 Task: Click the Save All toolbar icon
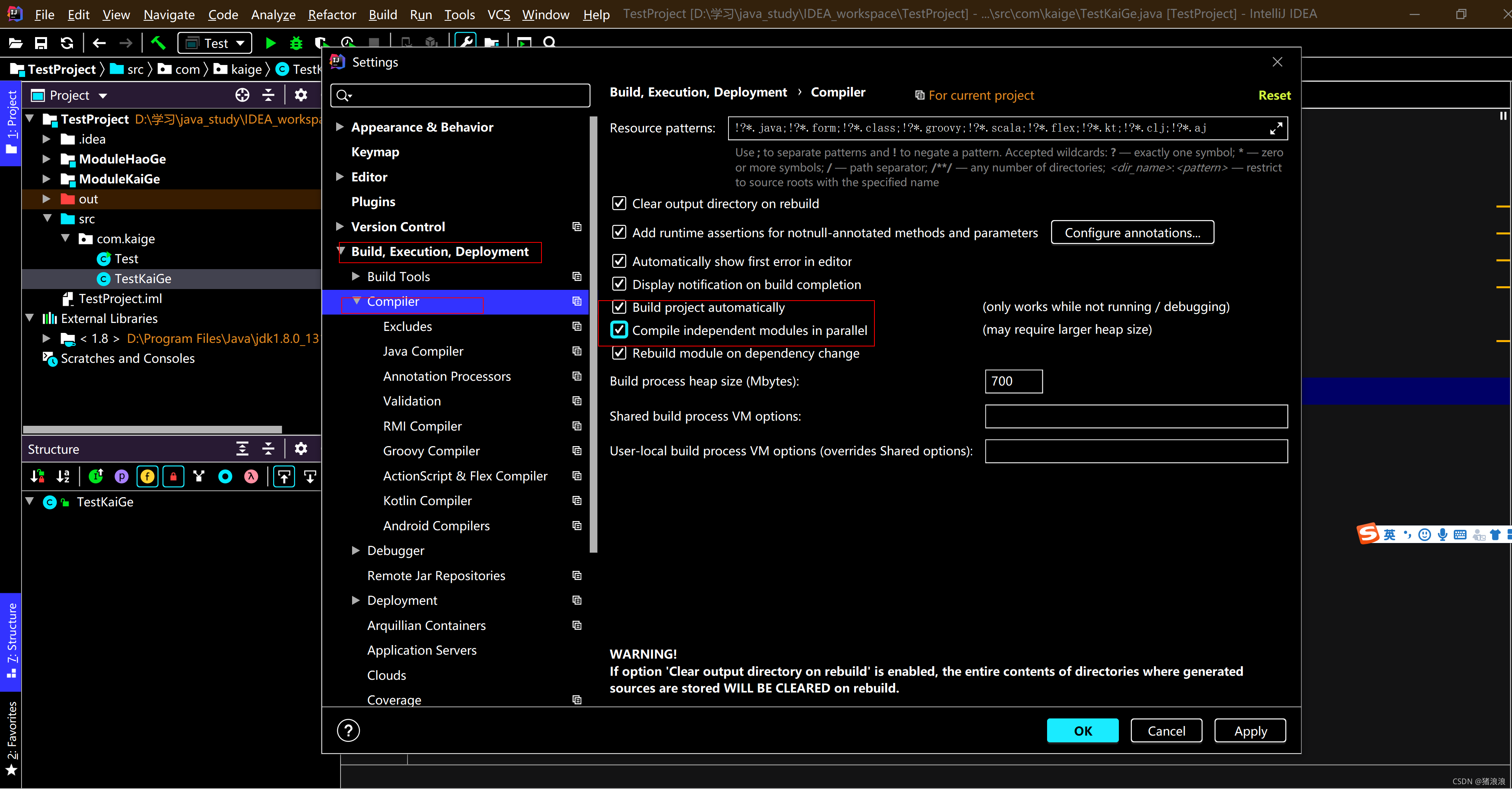pos(41,43)
